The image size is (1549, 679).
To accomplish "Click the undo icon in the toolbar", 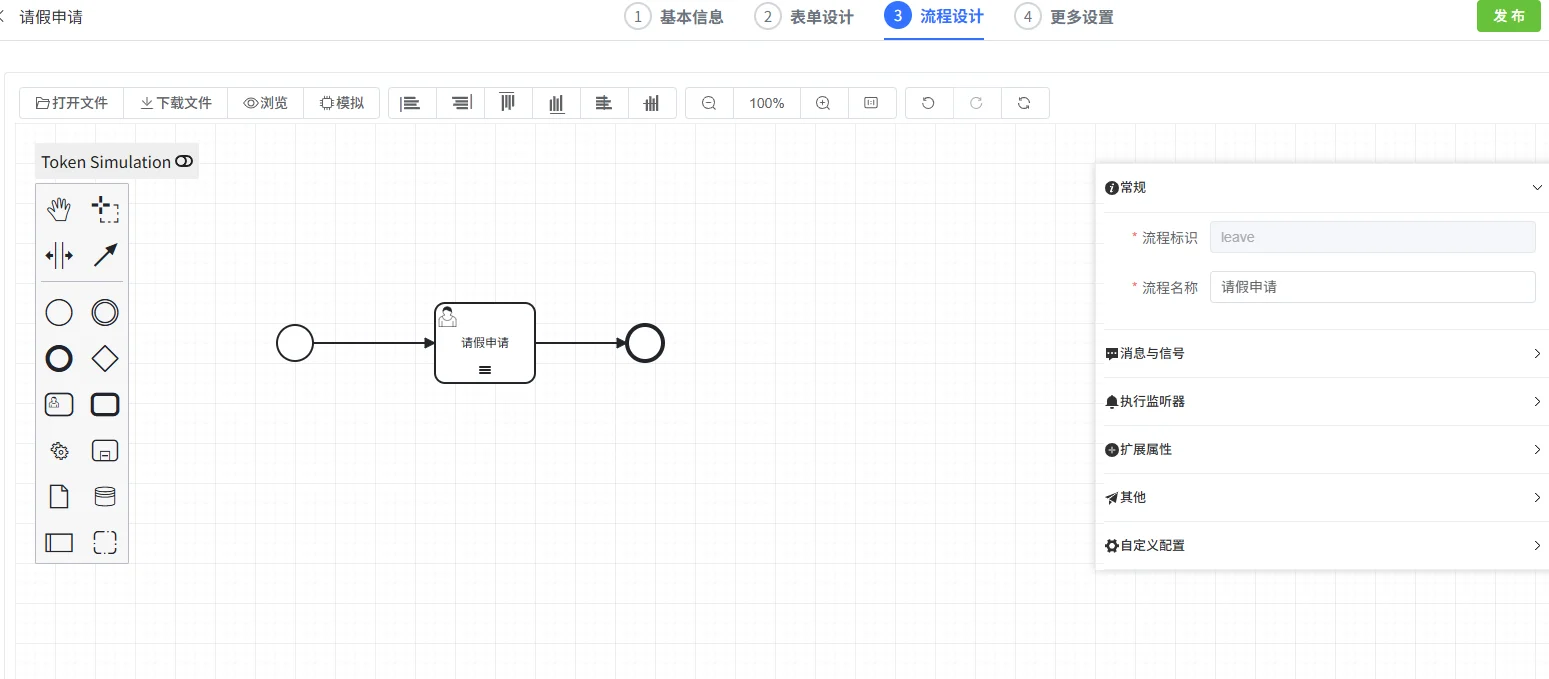I will pos(928,102).
